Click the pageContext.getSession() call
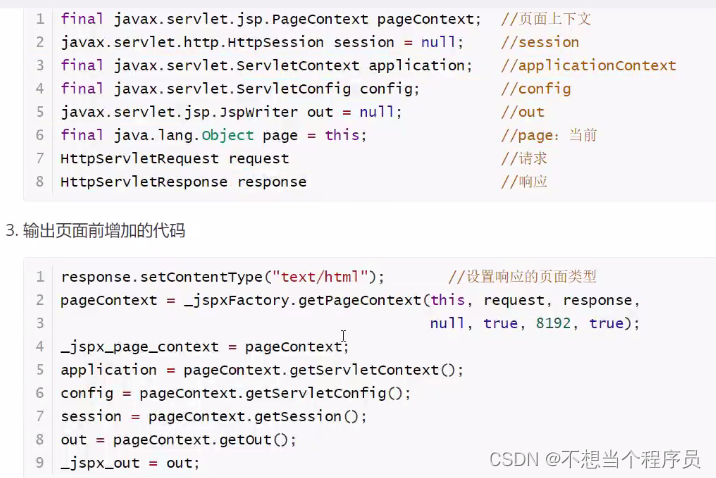Image resolution: width=716 pixels, height=478 pixels. pyautogui.click(x=258, y=416)
